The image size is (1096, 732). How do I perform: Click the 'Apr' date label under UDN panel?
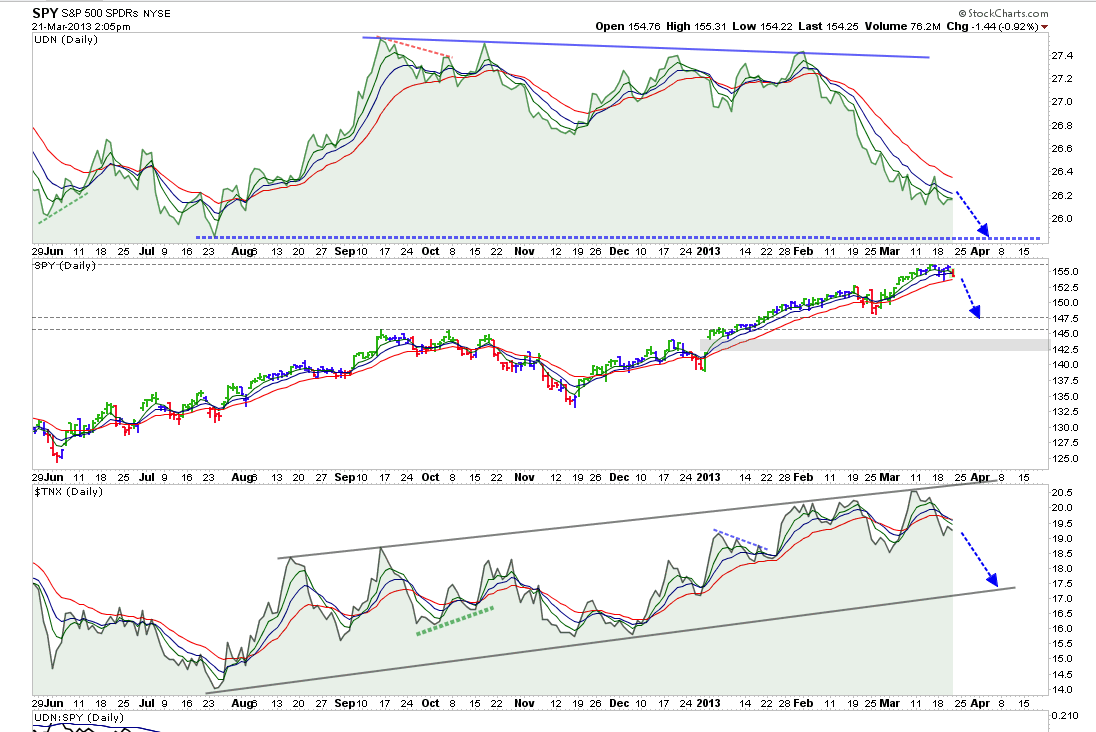(980, 251)
